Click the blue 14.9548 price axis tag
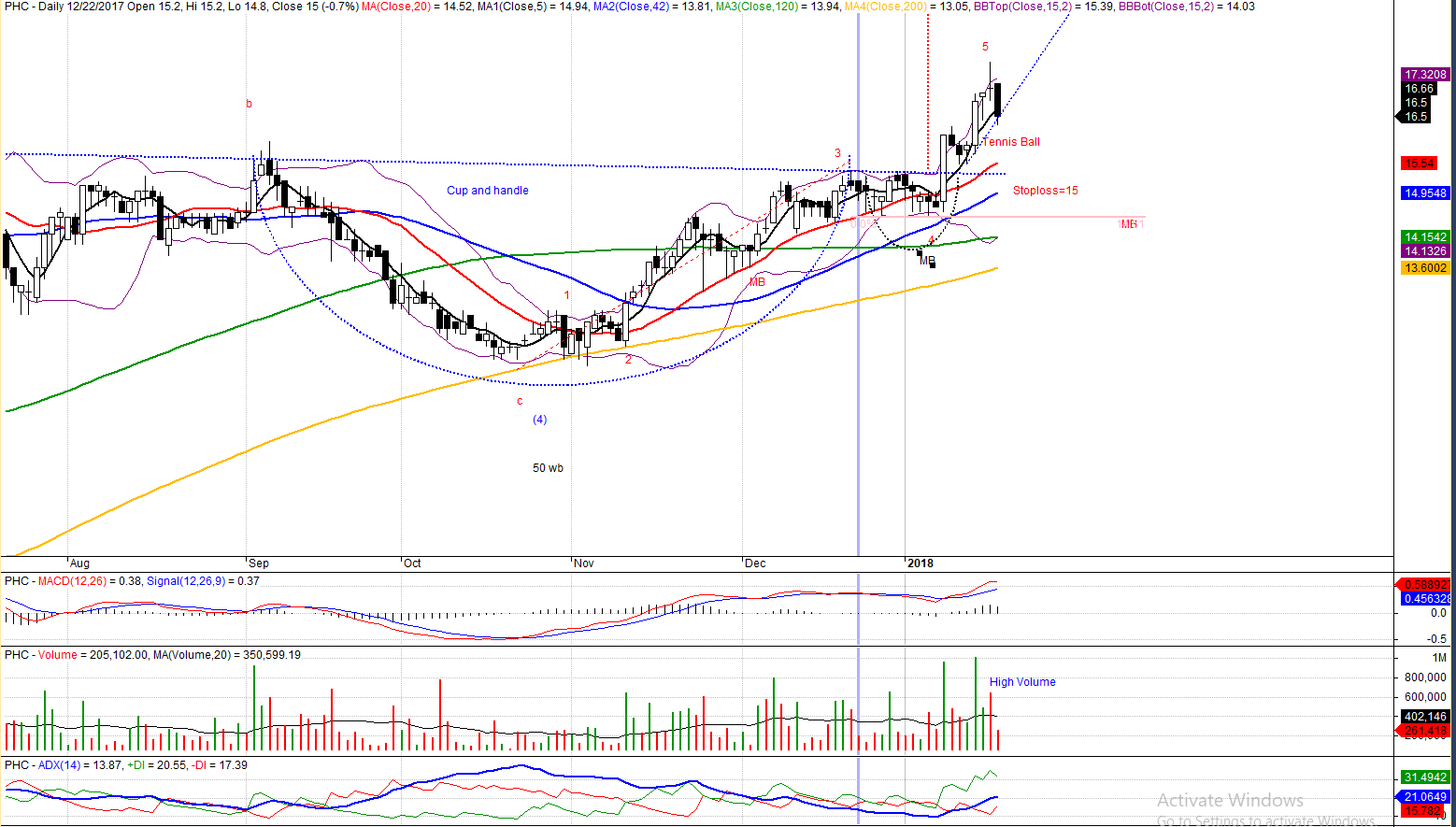This screenshot has width=1456, height=827. click(1424, 193)
